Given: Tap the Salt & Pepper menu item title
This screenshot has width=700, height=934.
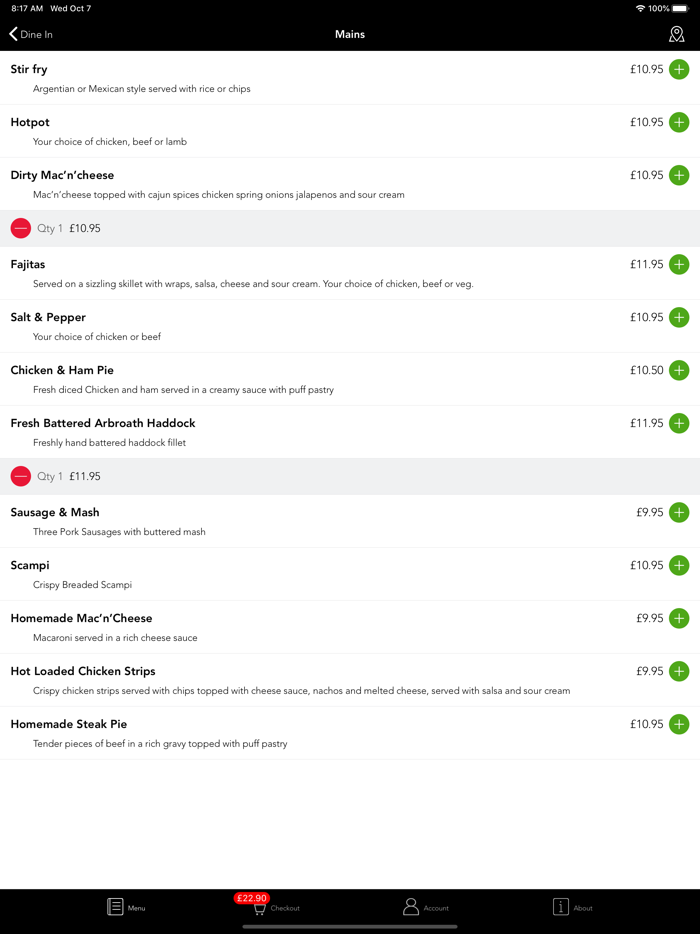Looking at the screenshot, I should point(48,317).
